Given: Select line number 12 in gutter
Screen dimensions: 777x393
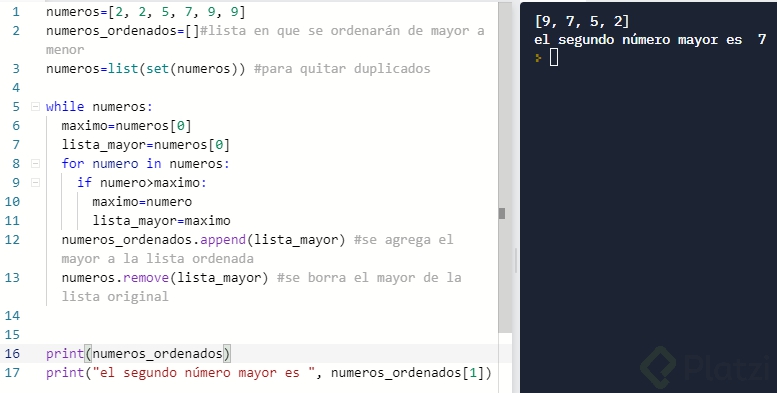Looking at the screenshot, I should tap(12, 239).
